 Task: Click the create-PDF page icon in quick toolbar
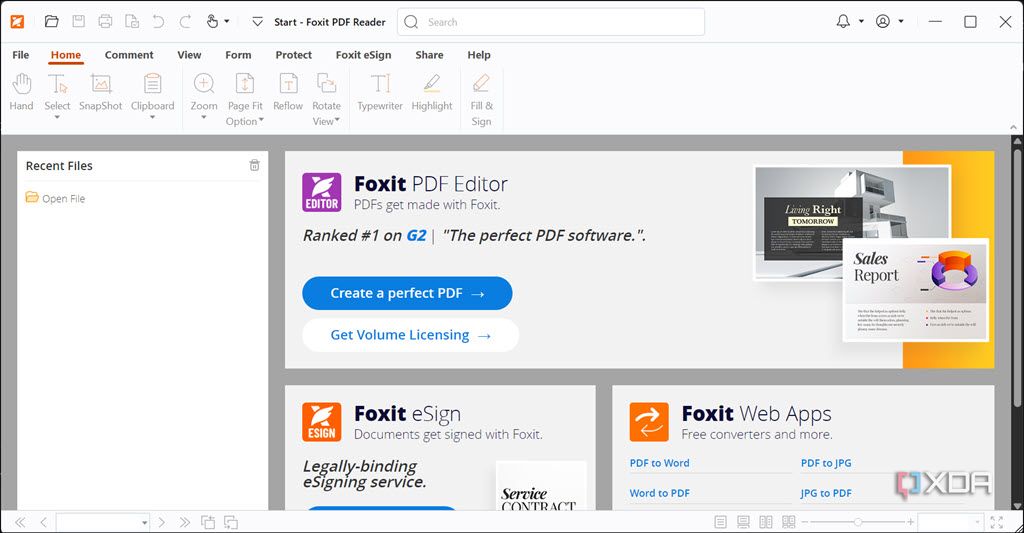tap(132, 22)
